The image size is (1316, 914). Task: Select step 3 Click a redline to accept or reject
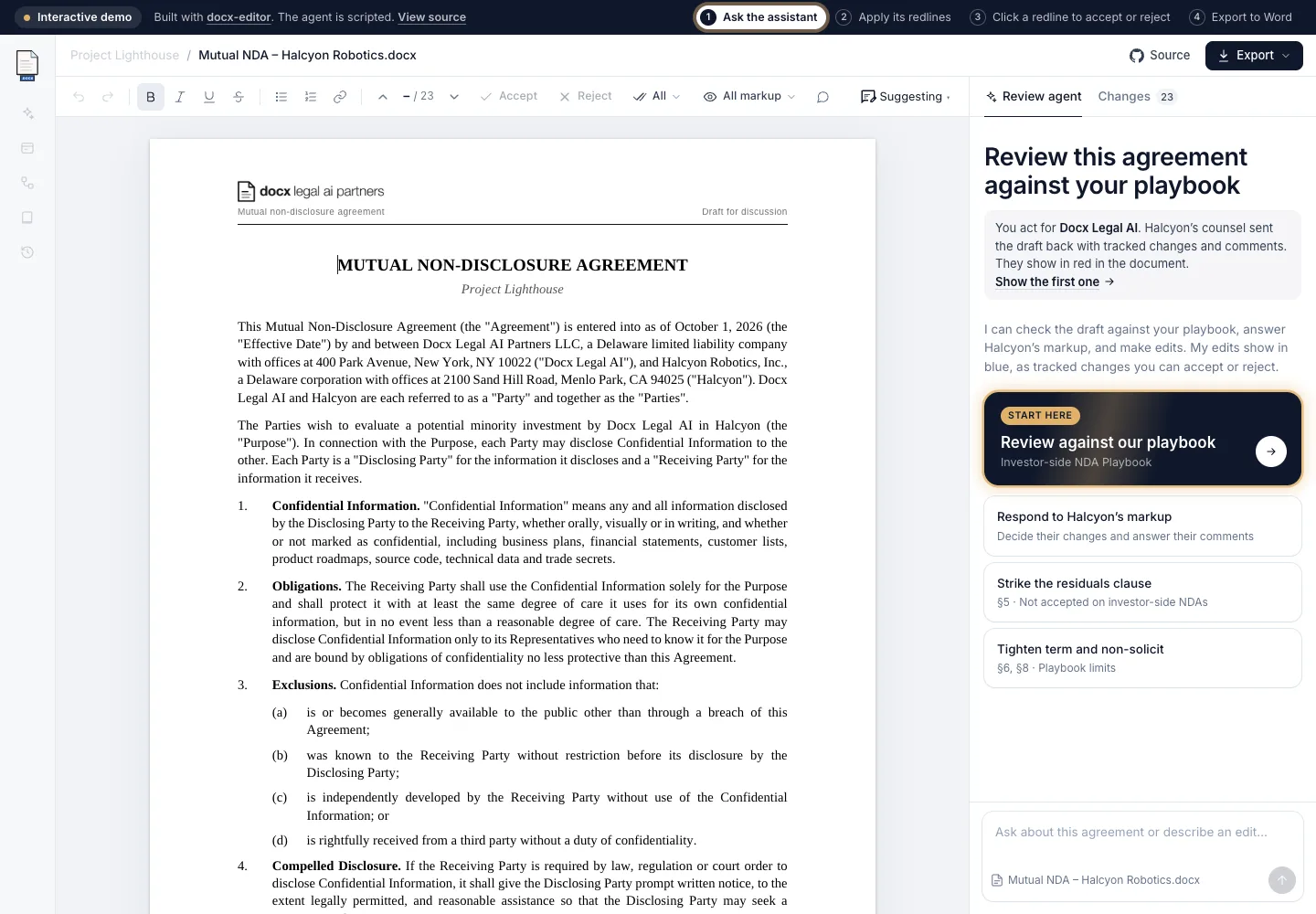(x=1070, y=17)
